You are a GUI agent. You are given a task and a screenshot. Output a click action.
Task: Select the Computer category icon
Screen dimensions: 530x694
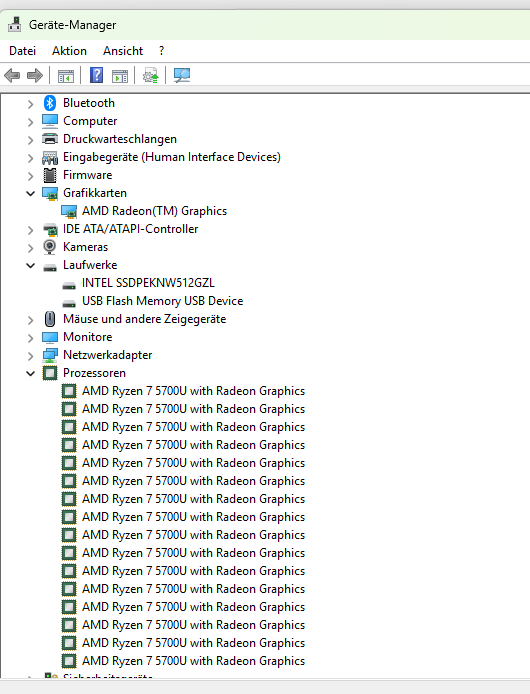pyautogui.click(x=50, y=121)
